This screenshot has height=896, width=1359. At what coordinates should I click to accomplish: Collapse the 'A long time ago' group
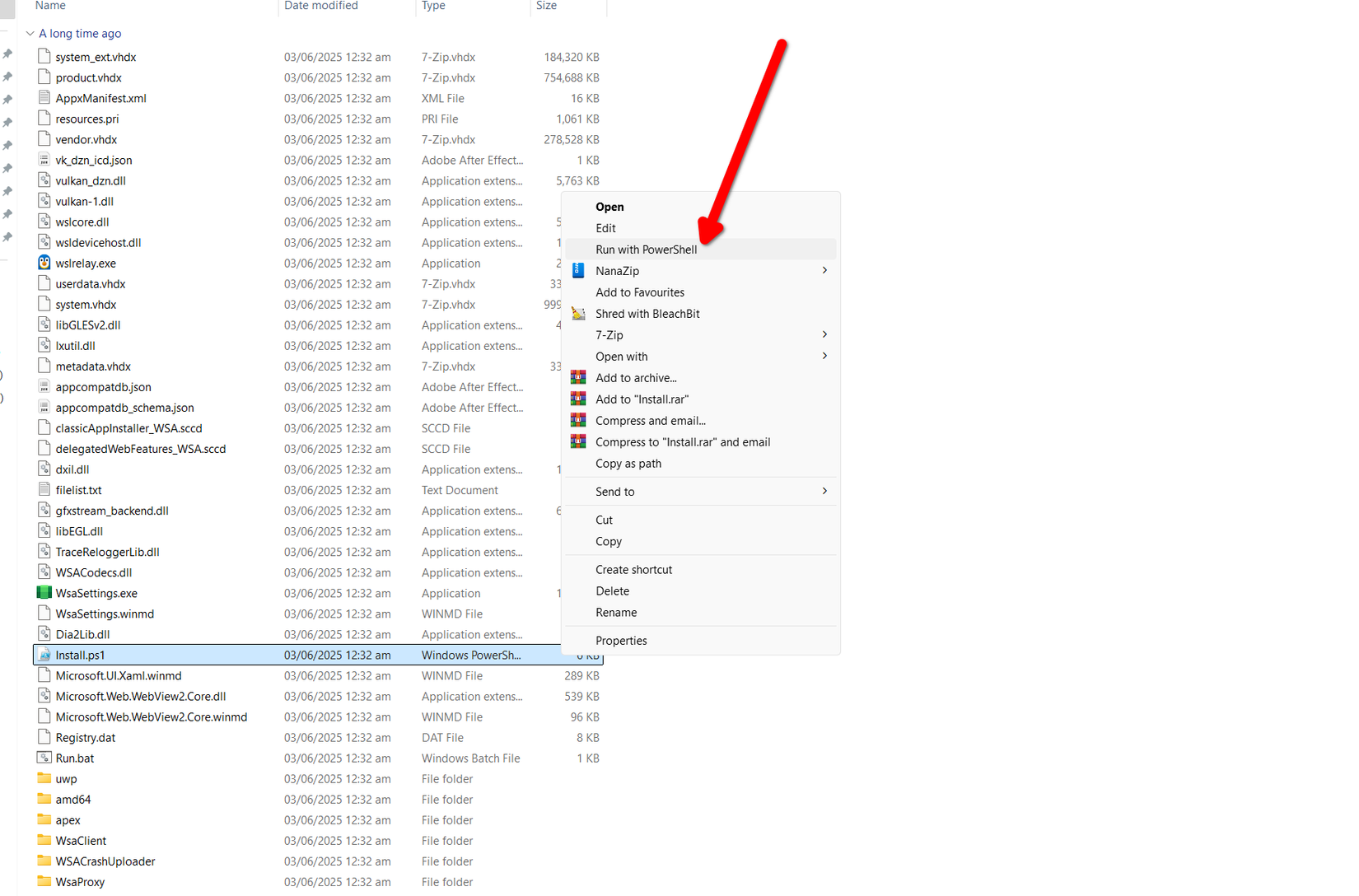point(30,33)
